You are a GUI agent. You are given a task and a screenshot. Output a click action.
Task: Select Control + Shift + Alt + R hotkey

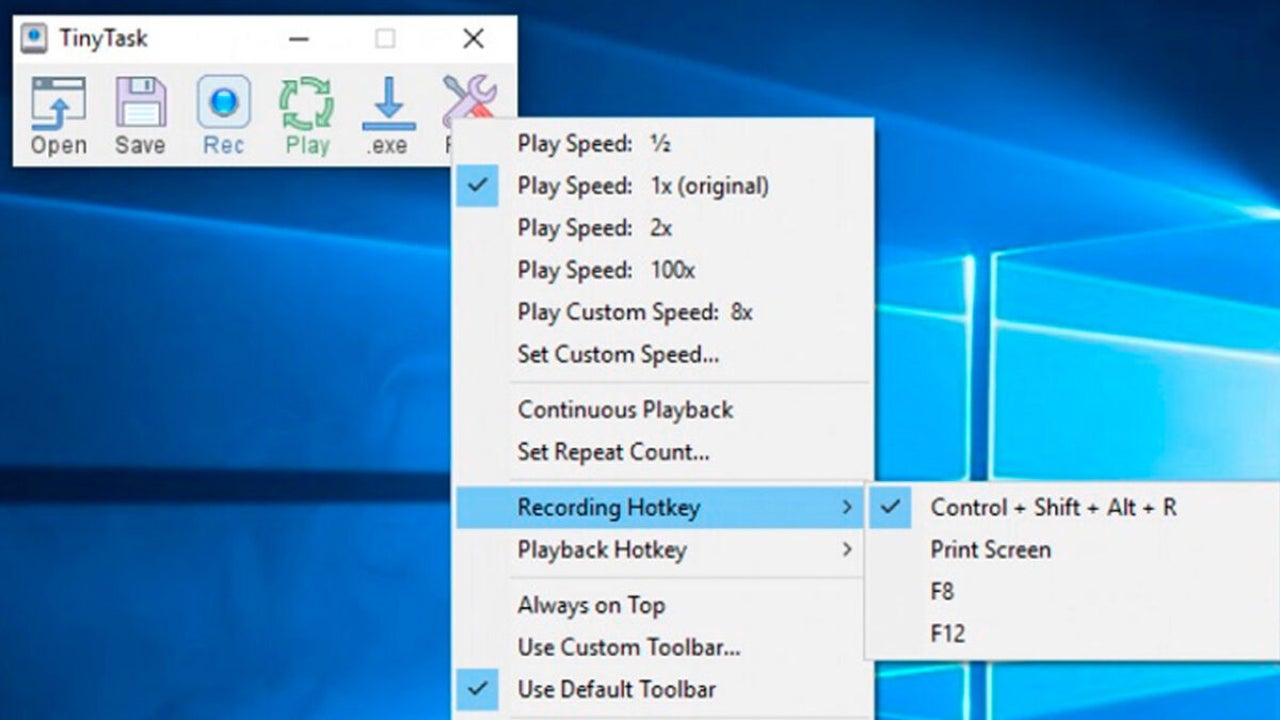[x=1072, y=508]
